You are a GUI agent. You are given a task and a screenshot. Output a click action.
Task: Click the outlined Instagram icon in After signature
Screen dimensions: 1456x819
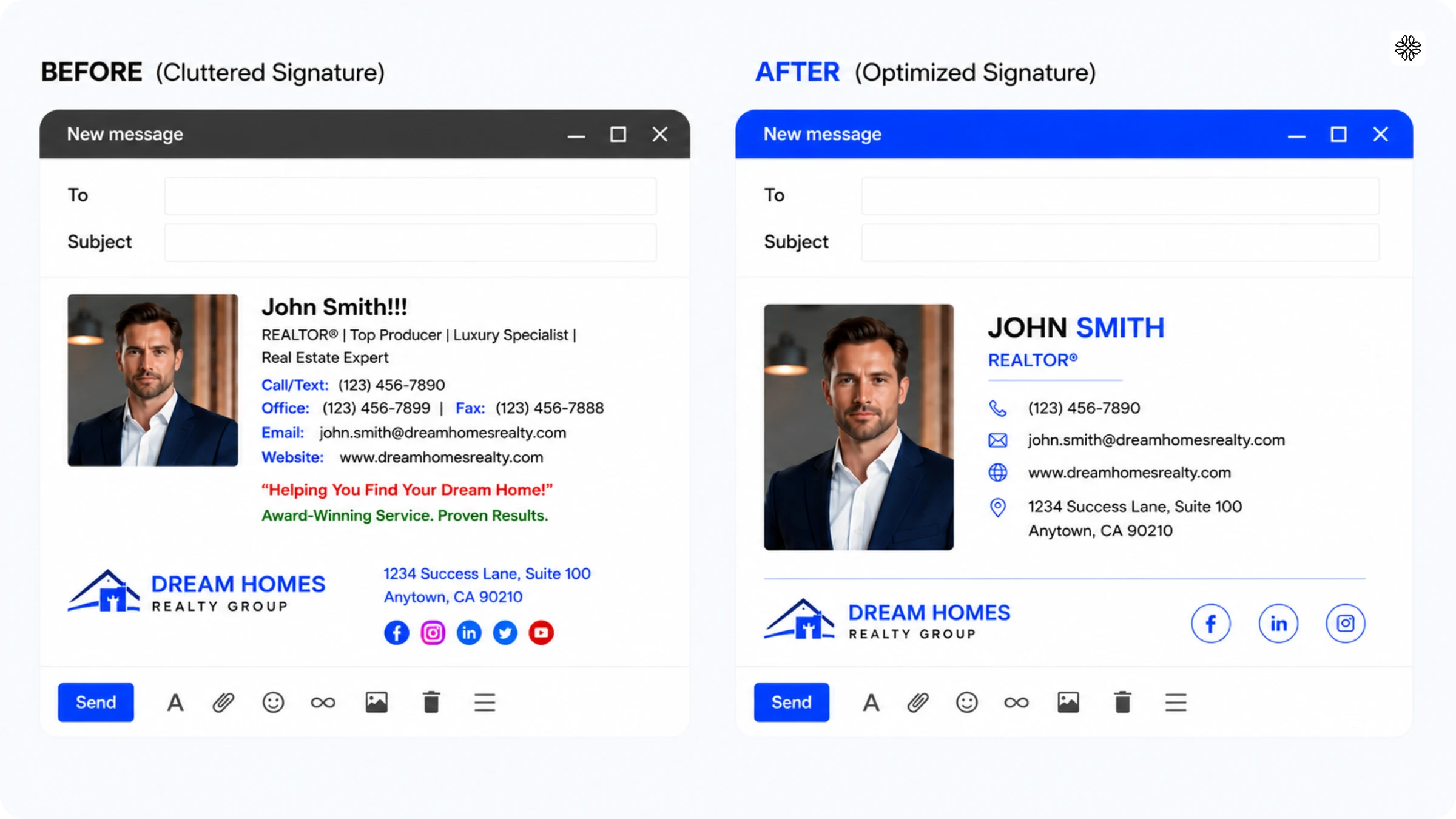click(1346, 623)
